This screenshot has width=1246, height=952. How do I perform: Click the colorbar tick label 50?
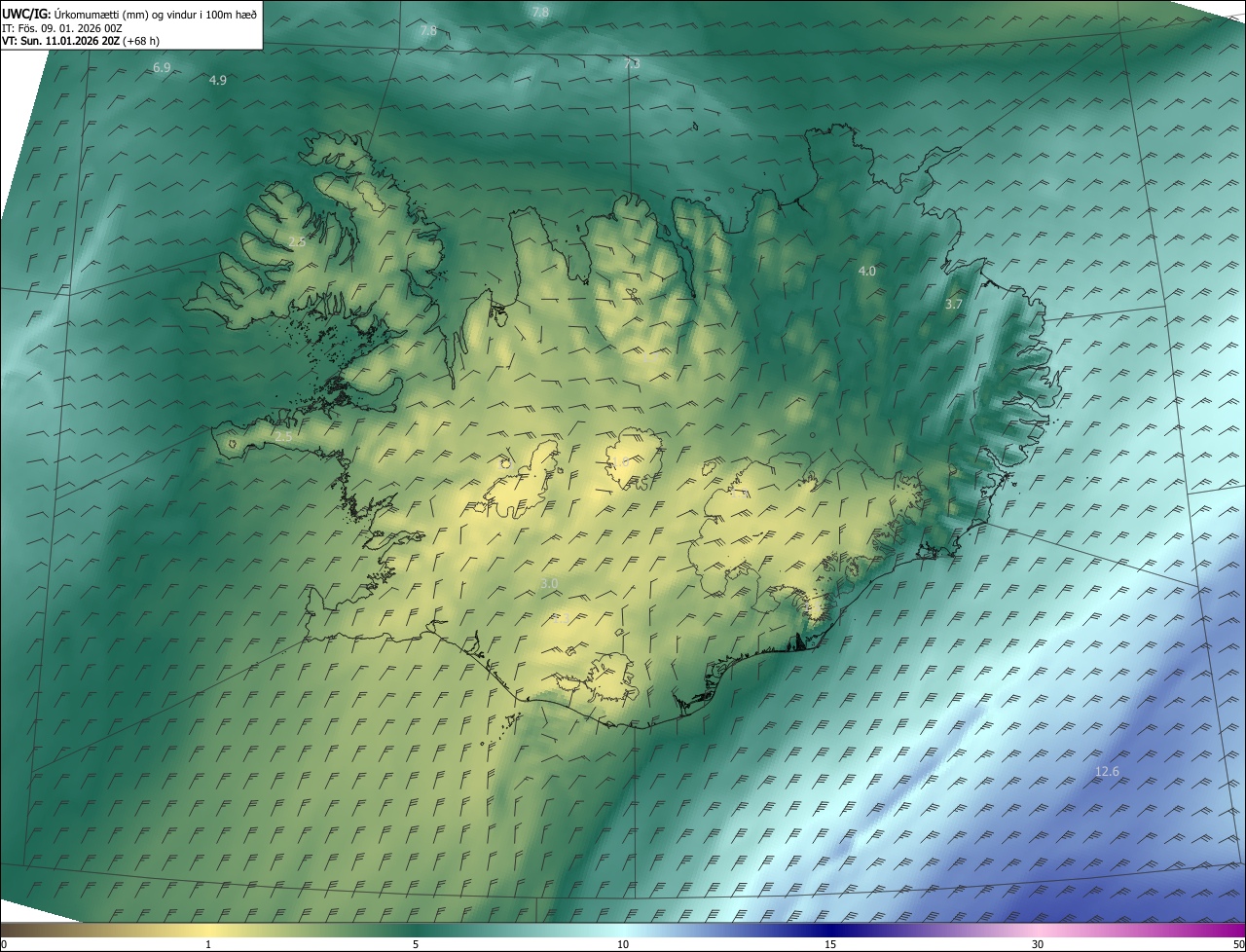coord(1238,944)
